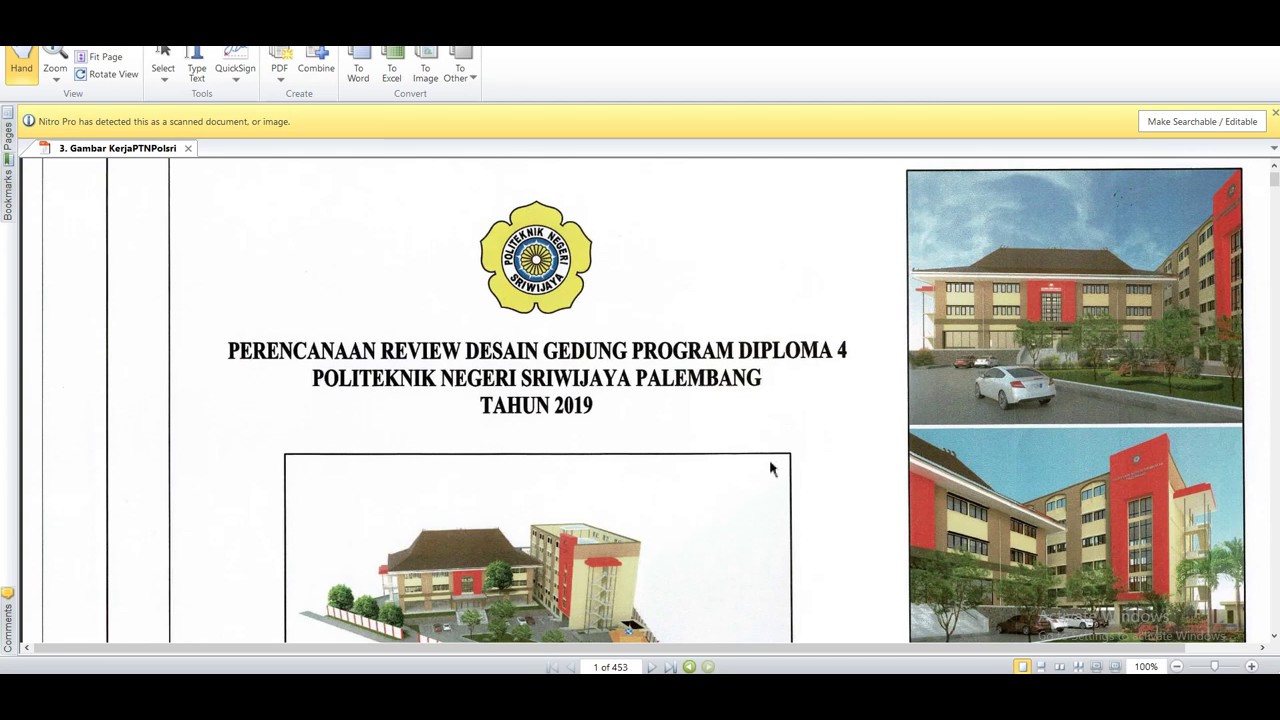
Task: Click Rotate View button
Action: click(106, 74)
